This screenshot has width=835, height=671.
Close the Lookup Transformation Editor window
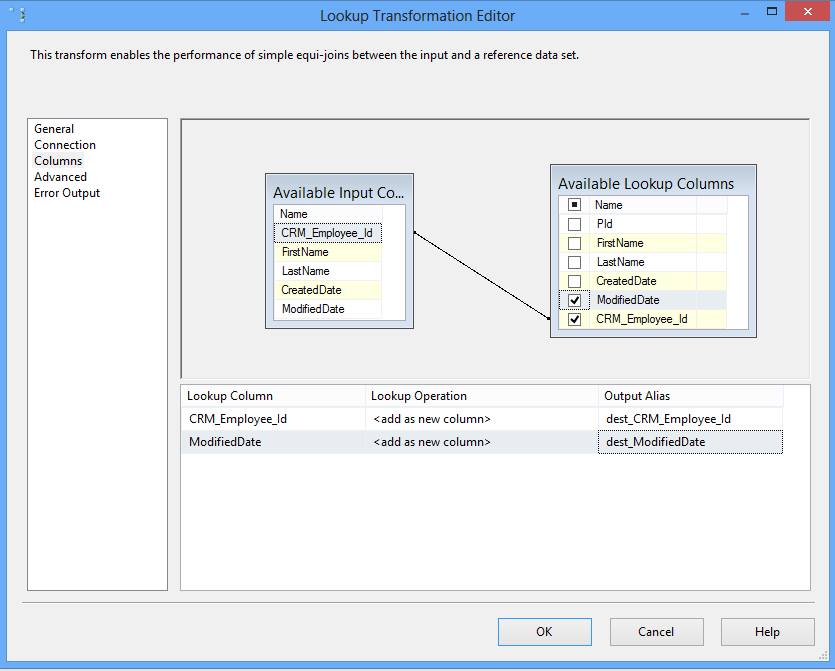tap(807, 12)
